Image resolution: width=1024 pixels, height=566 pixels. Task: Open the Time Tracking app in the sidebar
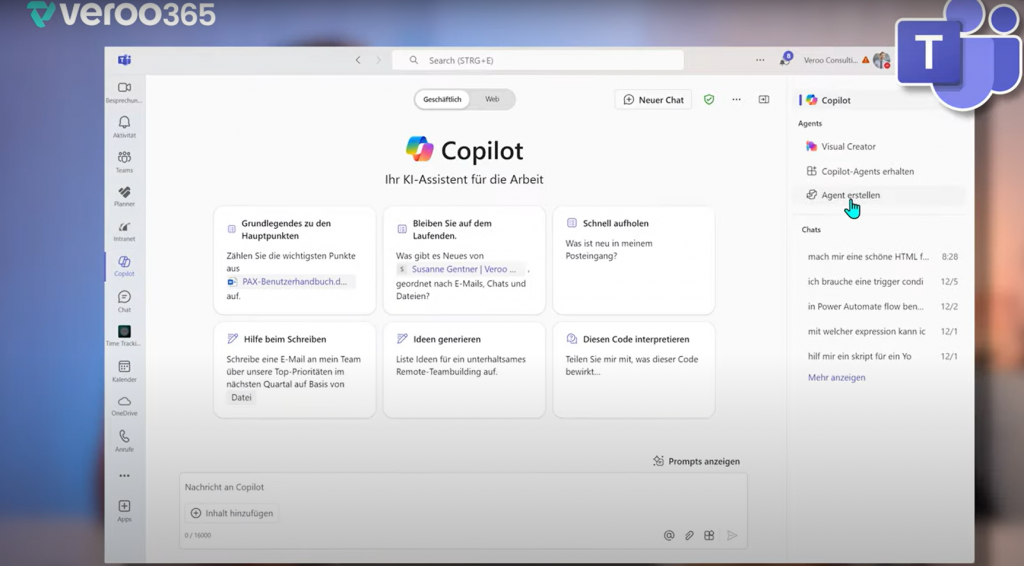124,336
